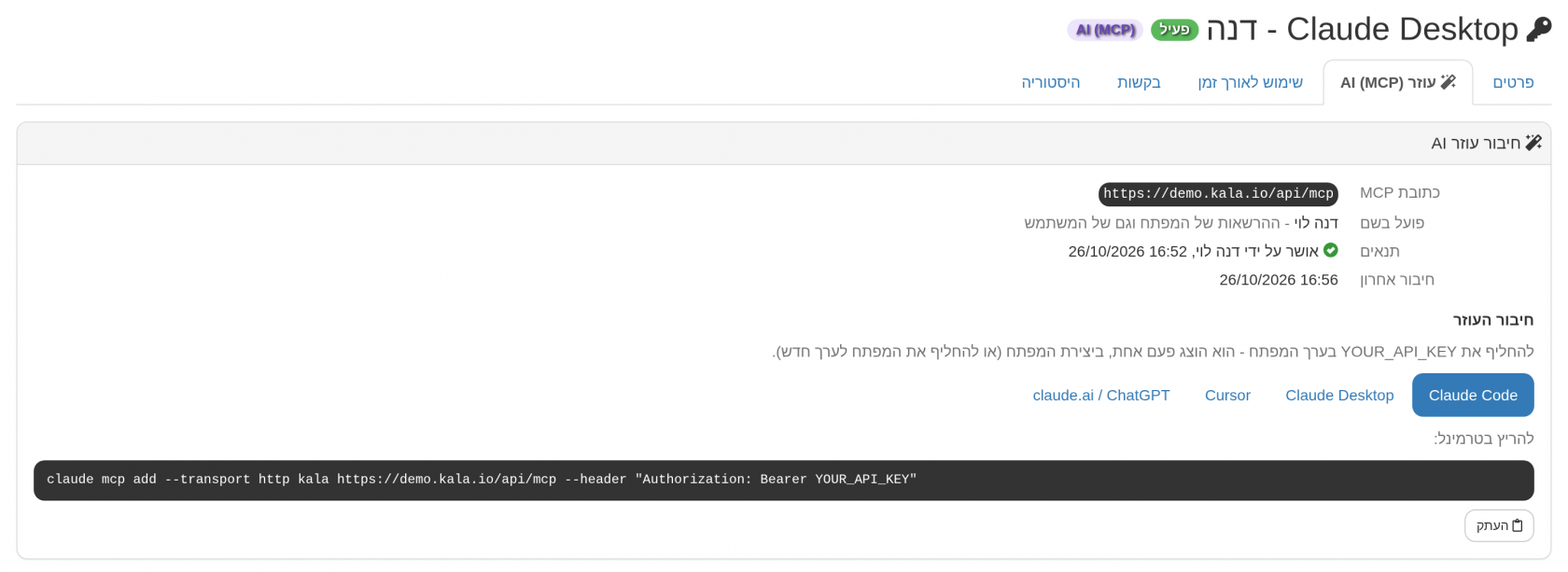Click the last connection time 26/10/2026 16:56
The height and width of the screenshot is (572, 1568).
pyautogui.click(x=1279, y=280)
